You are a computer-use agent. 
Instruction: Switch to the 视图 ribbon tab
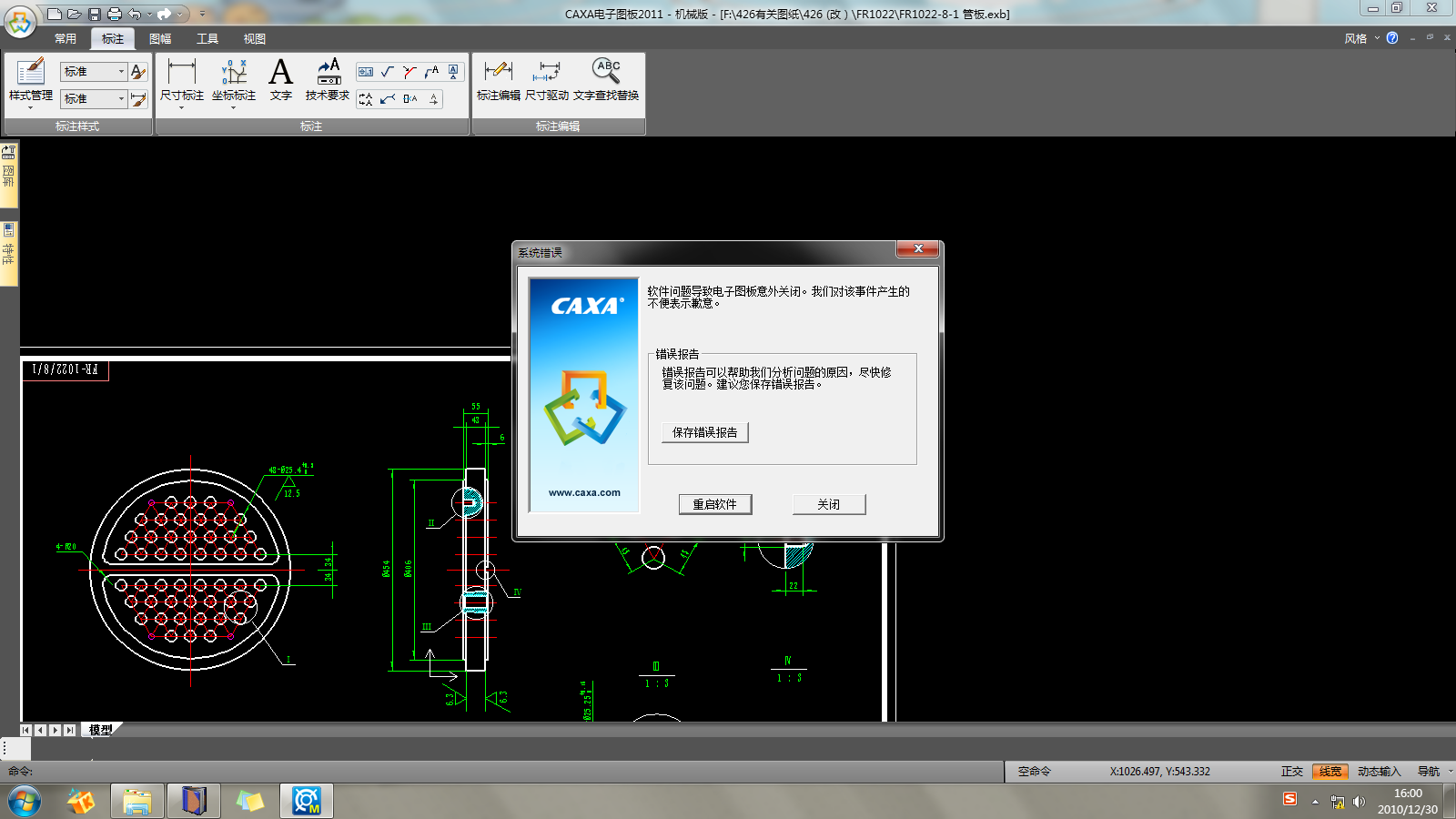pyautogui.click(x=255, y=38)
